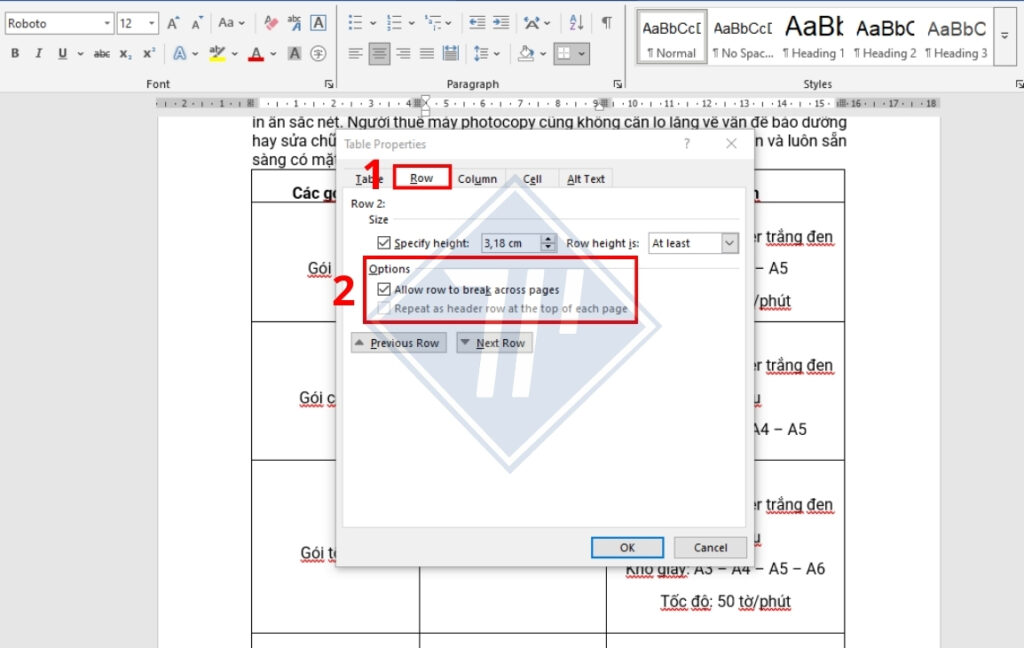The width and height of the screenshot is (1024, 648).
Task: Toggle Show/Hide paragraph marks
Action: click(607, 24)
